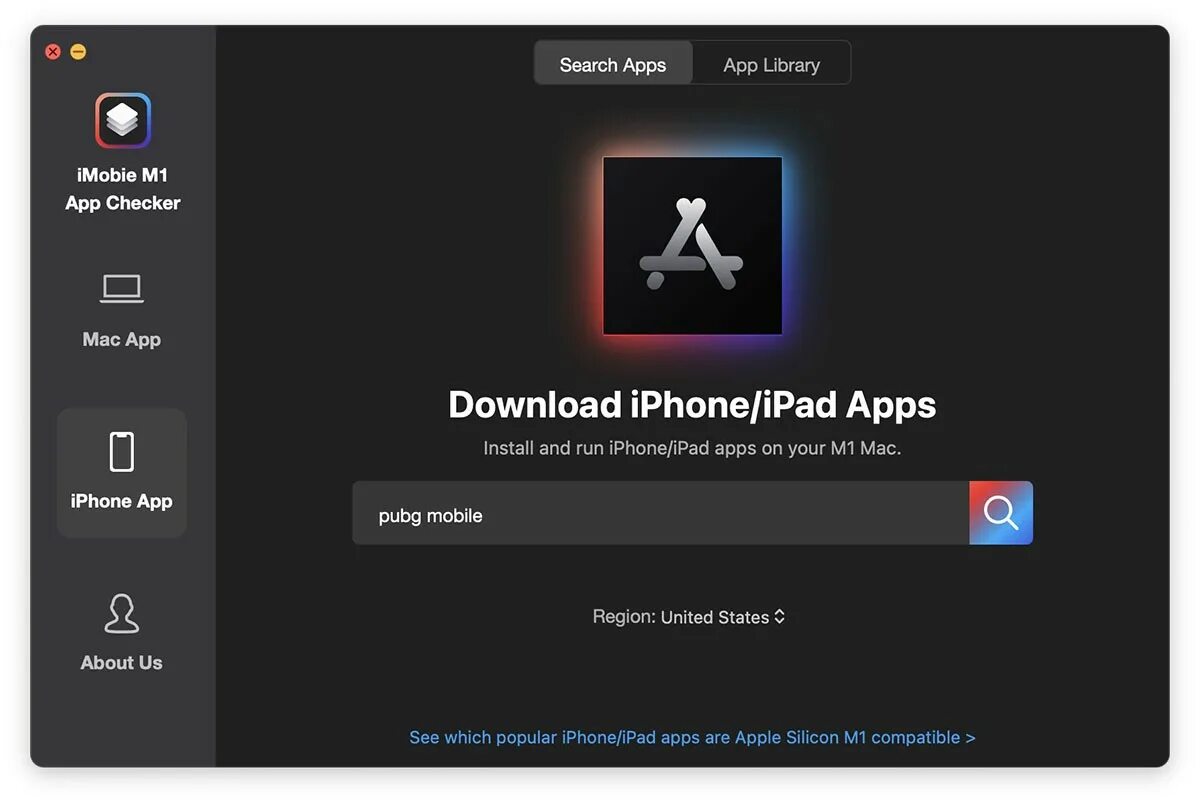Click the 'Install and run iPhone/iPad apps' subtitle

(x=692, y=448)
